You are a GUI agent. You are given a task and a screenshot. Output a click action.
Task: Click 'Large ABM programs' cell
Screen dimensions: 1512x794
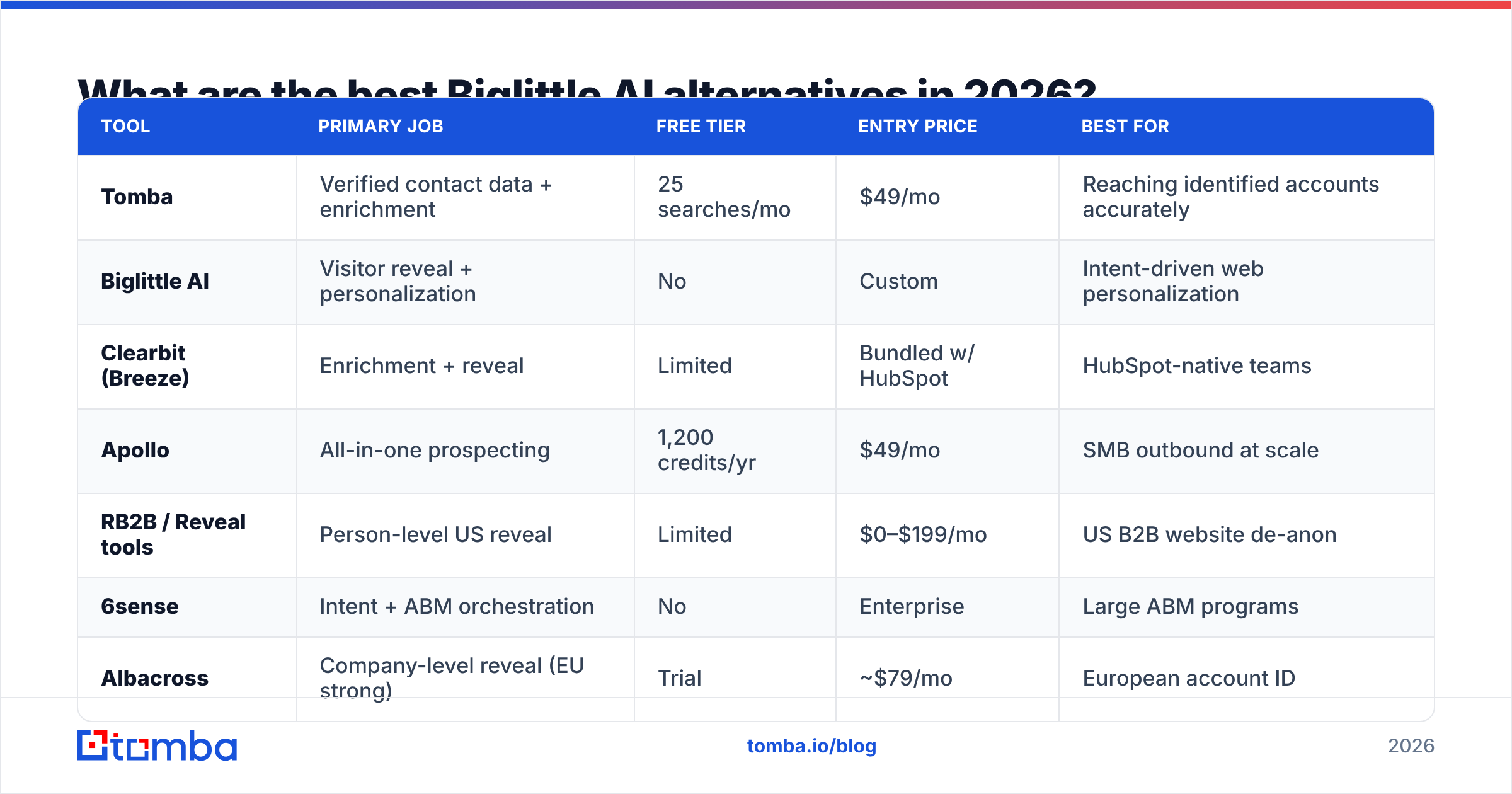click(x=1247, y=607)
